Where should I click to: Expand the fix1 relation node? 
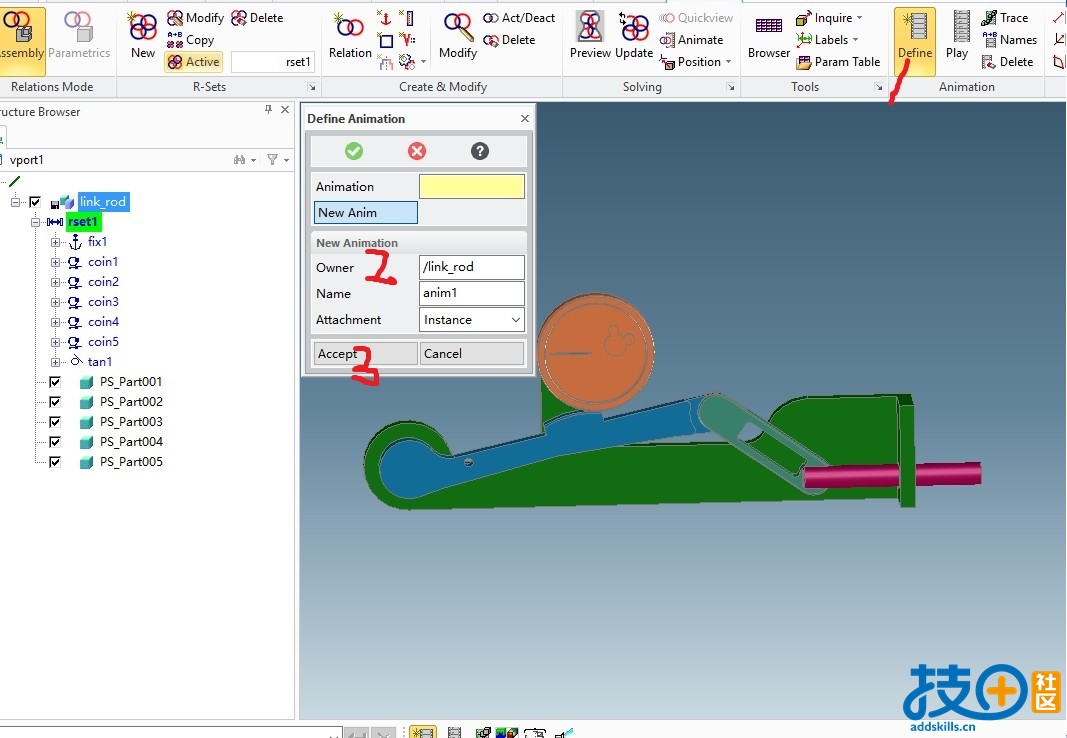click(x=55, y=242)
